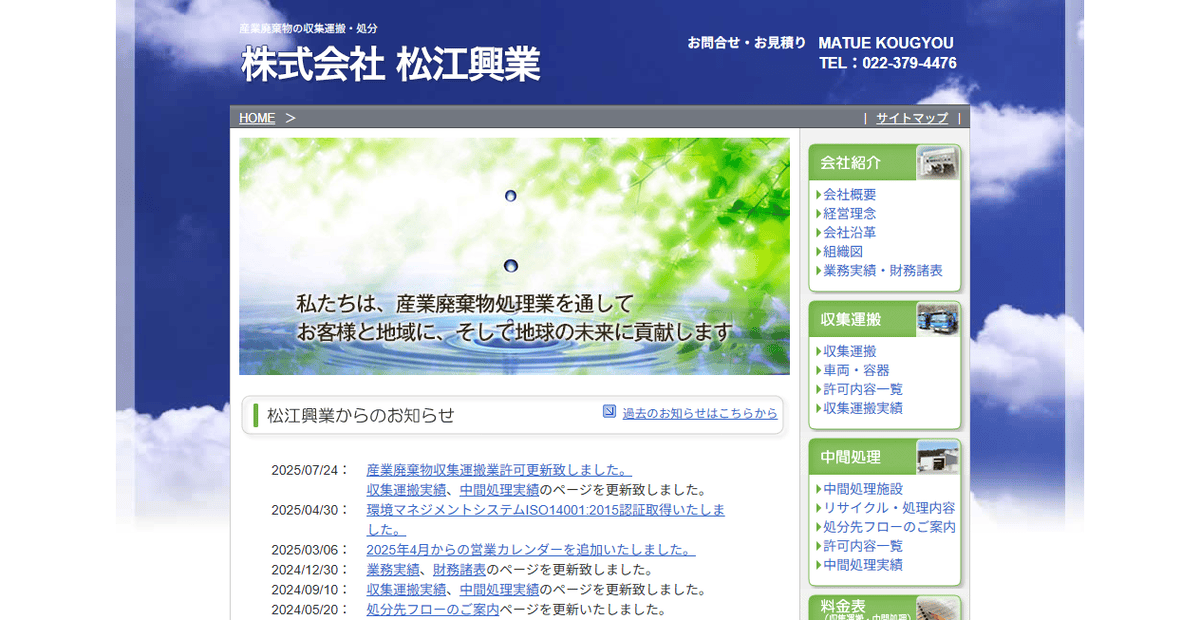Open the 会社沿革 page
The width and height of the screenshot is (1200, 620).
point(850,232)
